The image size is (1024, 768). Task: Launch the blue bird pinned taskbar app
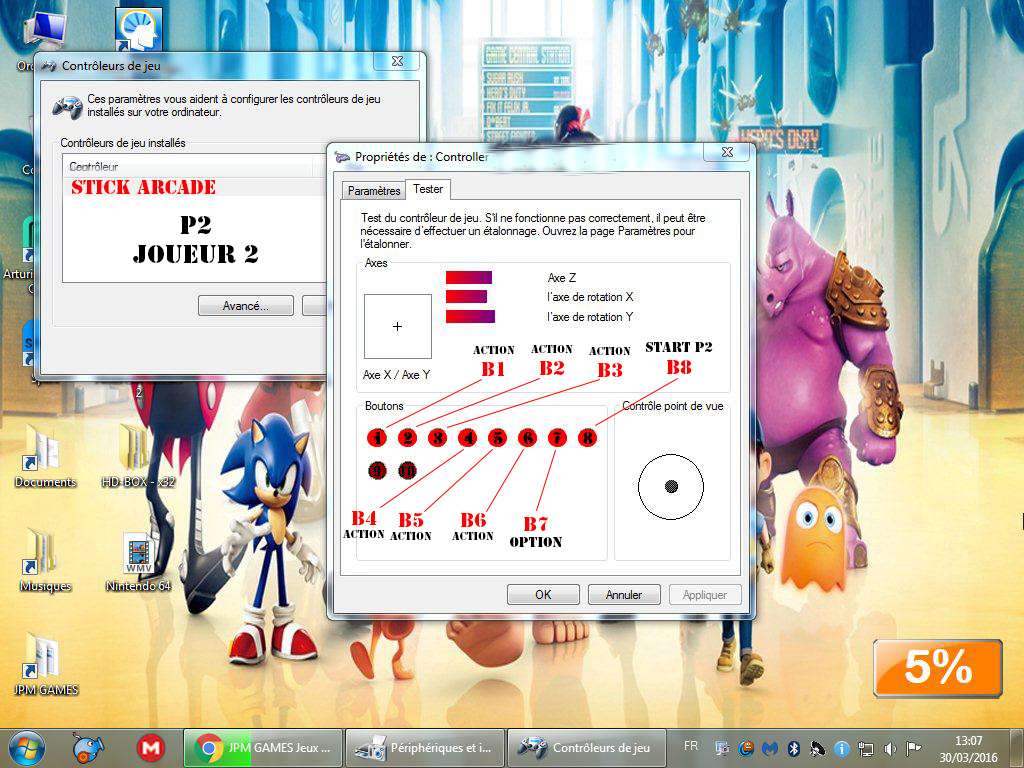(x=88, y=748)
